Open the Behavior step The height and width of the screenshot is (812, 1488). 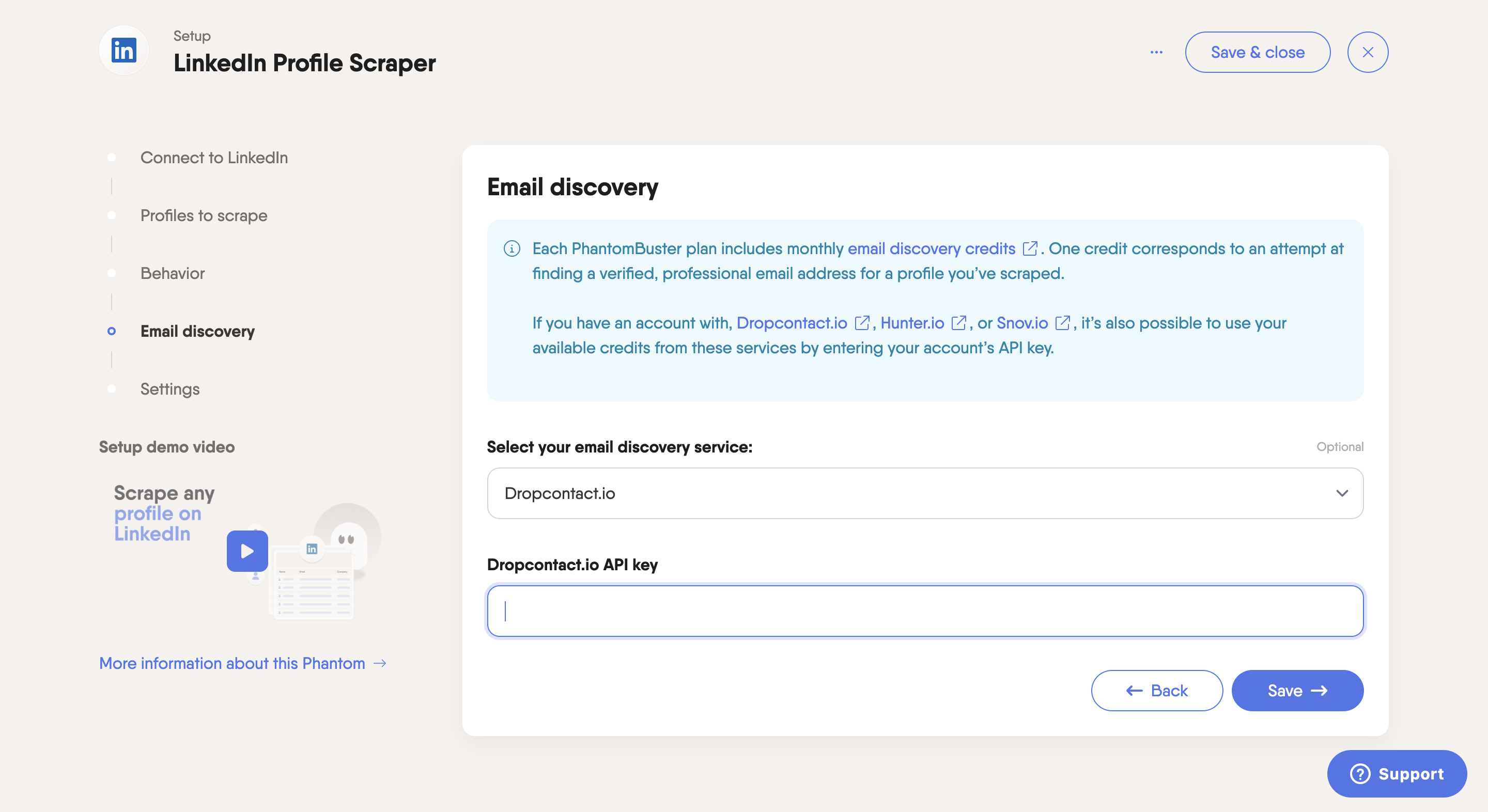[172, 273]
